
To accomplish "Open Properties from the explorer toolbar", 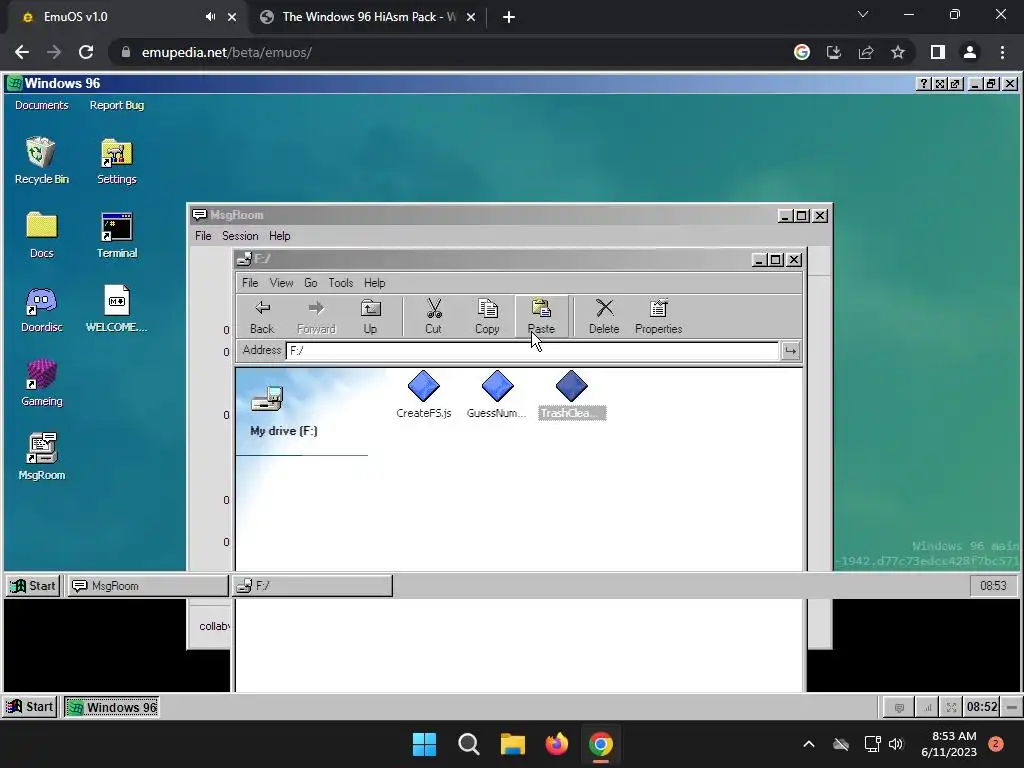I will click(658, 317).
